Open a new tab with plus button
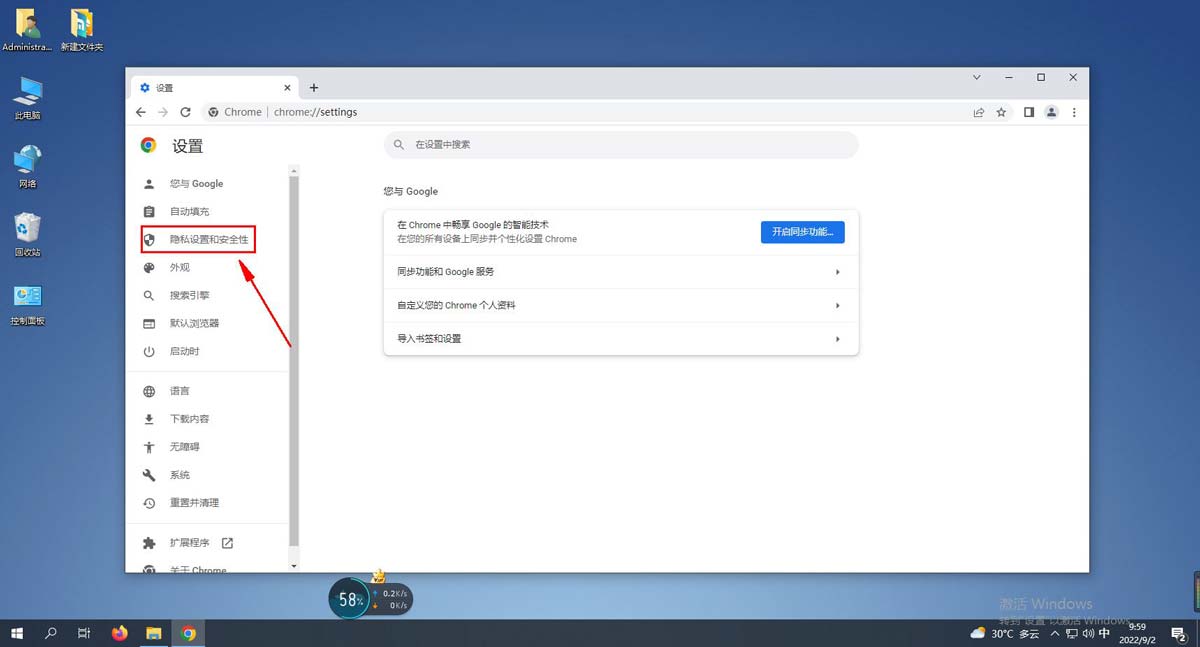1200x647 pixels. click(x=313, y=88)
